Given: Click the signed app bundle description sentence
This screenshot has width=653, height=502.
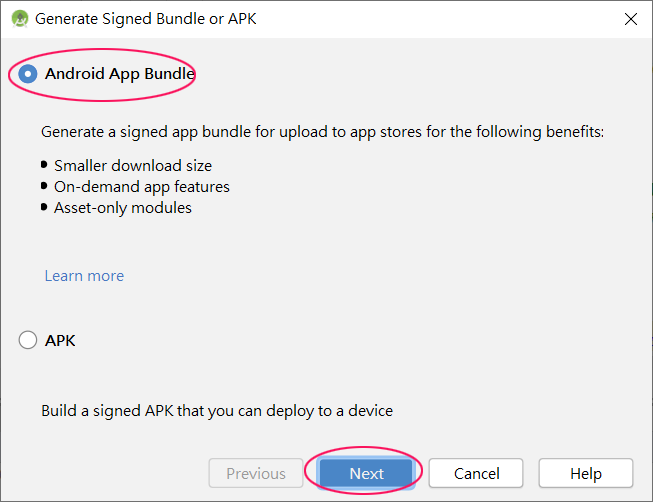Looking at the screenshot, I should tap(322, 132).
